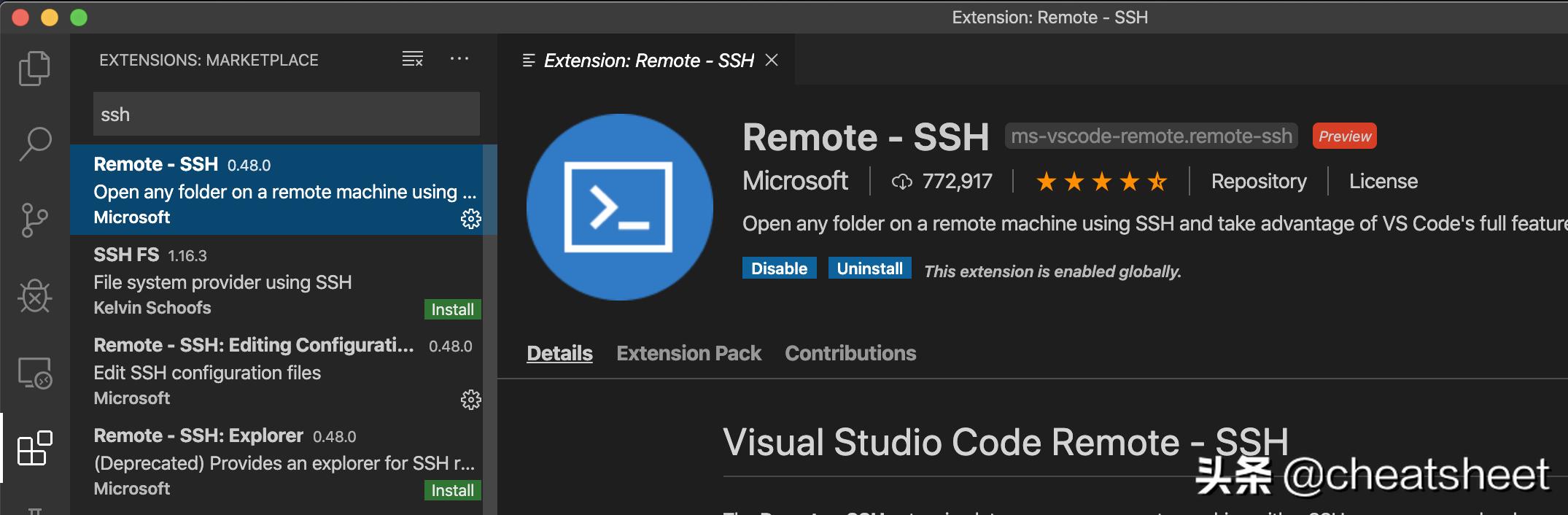Click the yellow minimize window button
Image resolution: width=1568 pixels, height=515 pixels.
click(x=50, y=18)
